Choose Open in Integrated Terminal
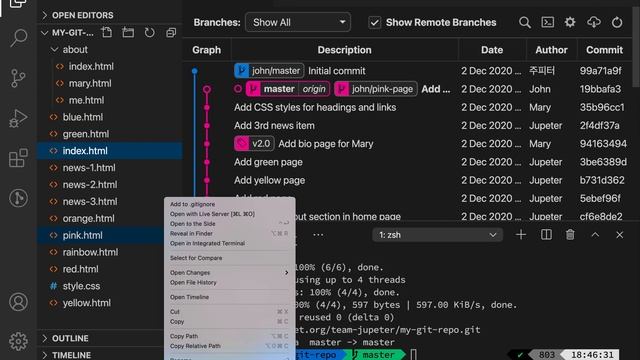The height and width of the screenshot is (360, 640). click(x=207, y=243)
